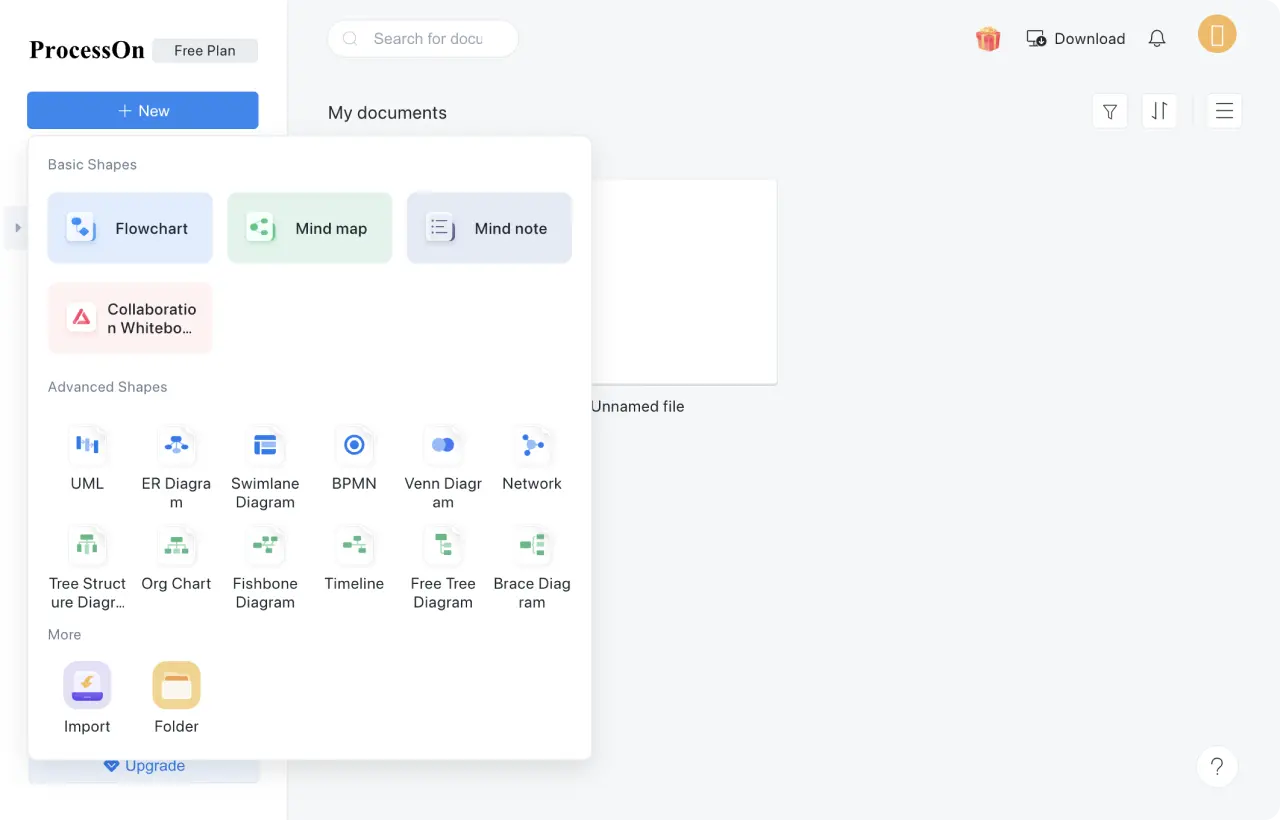This screenshot has width=1280, height=820.
Task: Choose the Venn Diagram icon
Action: [x=443, y=445]
